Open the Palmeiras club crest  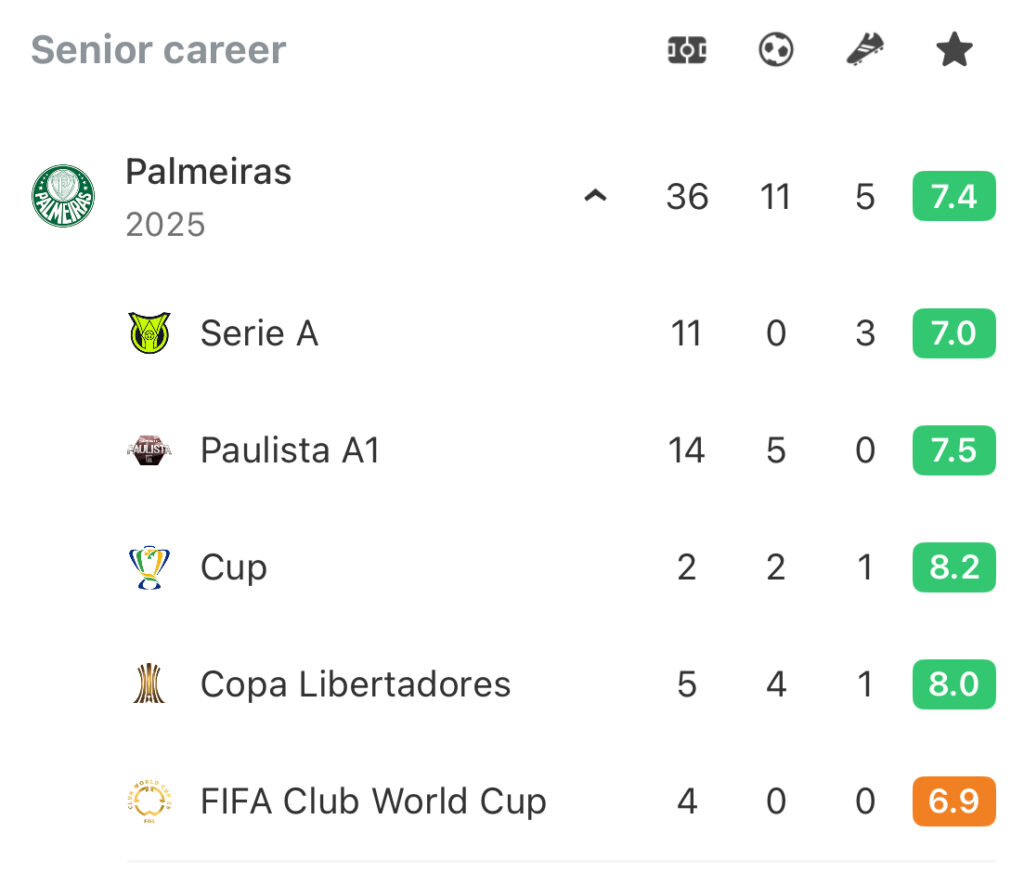coord(63,196)
